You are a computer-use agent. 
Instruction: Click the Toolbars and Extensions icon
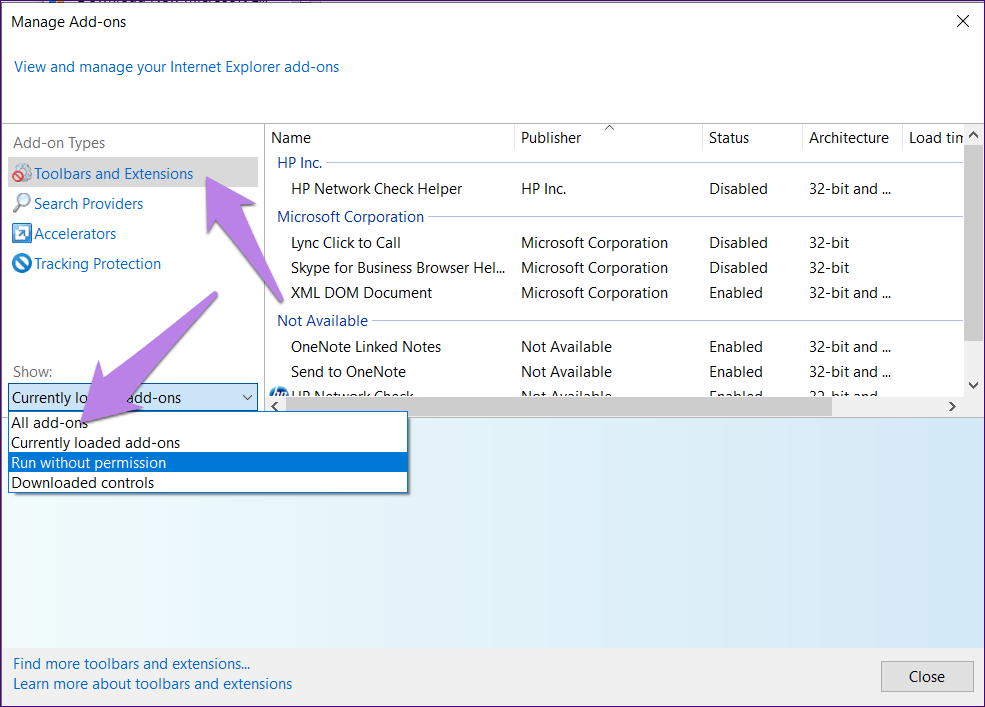coord(21,174)
